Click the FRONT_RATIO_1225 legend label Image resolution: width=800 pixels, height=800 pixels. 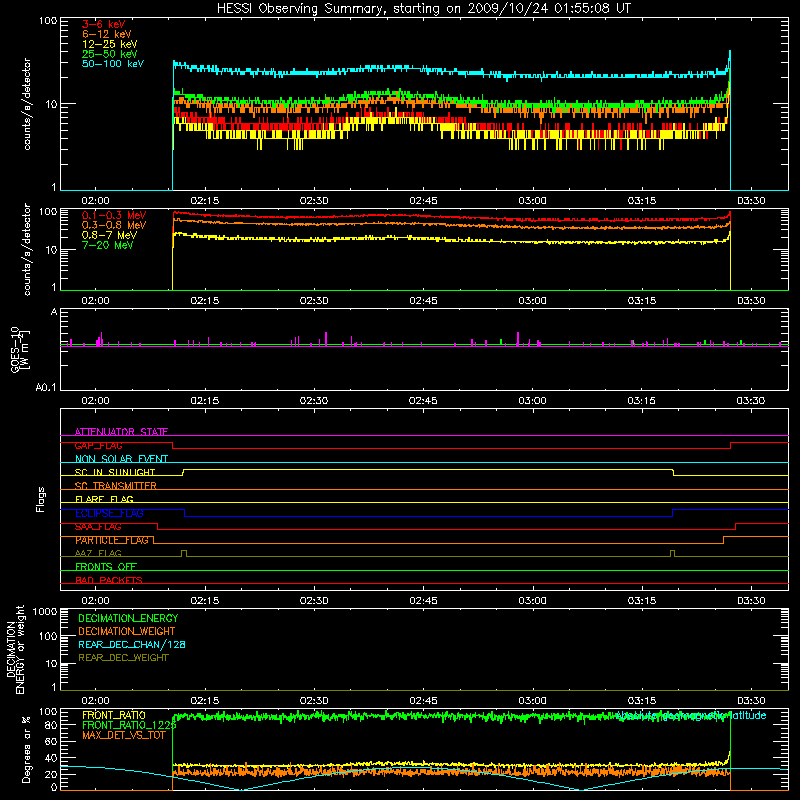(129, 725)
